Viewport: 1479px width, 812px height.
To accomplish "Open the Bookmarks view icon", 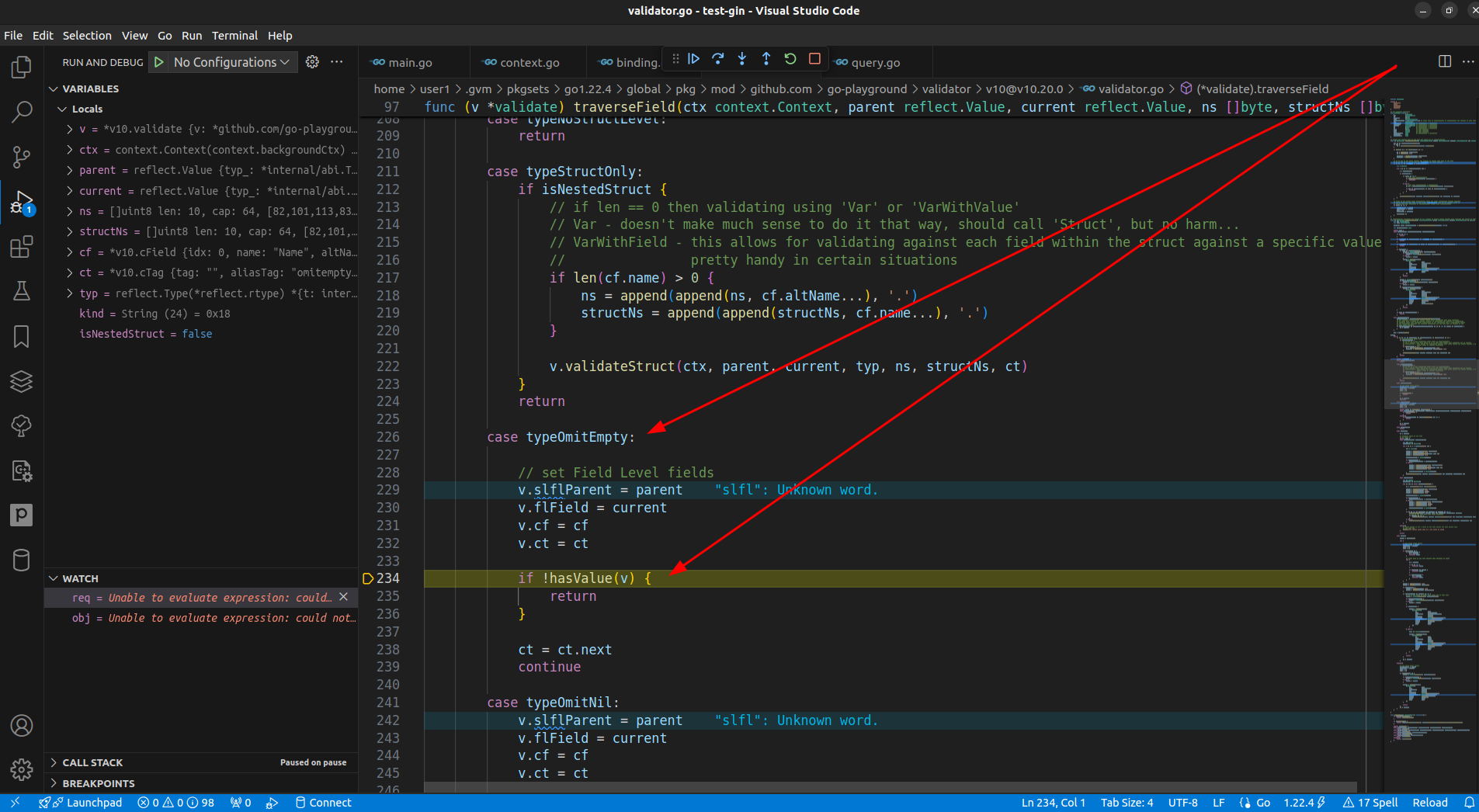I will tap(22, 336).
